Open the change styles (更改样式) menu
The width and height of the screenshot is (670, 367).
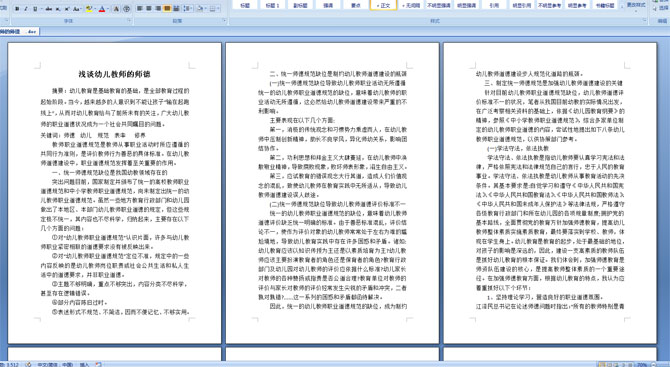coord(636,6)
